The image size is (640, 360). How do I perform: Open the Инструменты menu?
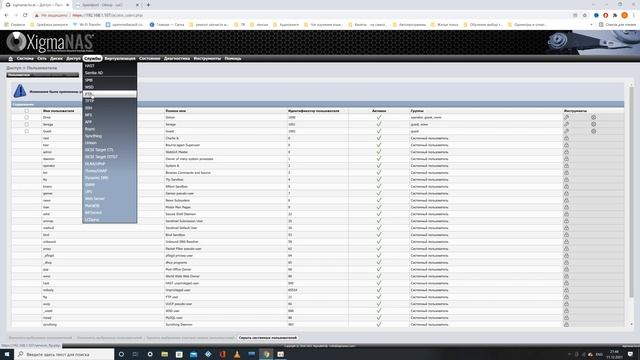(207, 58)
